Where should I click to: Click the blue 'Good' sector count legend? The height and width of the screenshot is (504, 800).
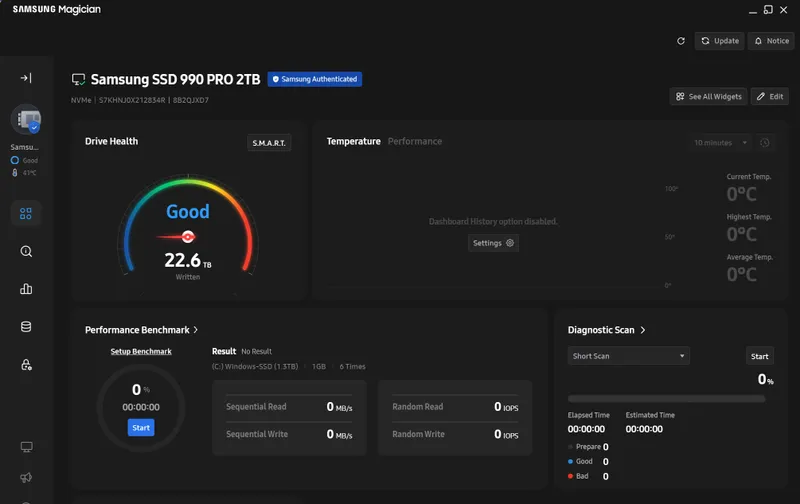pos(588,461)
